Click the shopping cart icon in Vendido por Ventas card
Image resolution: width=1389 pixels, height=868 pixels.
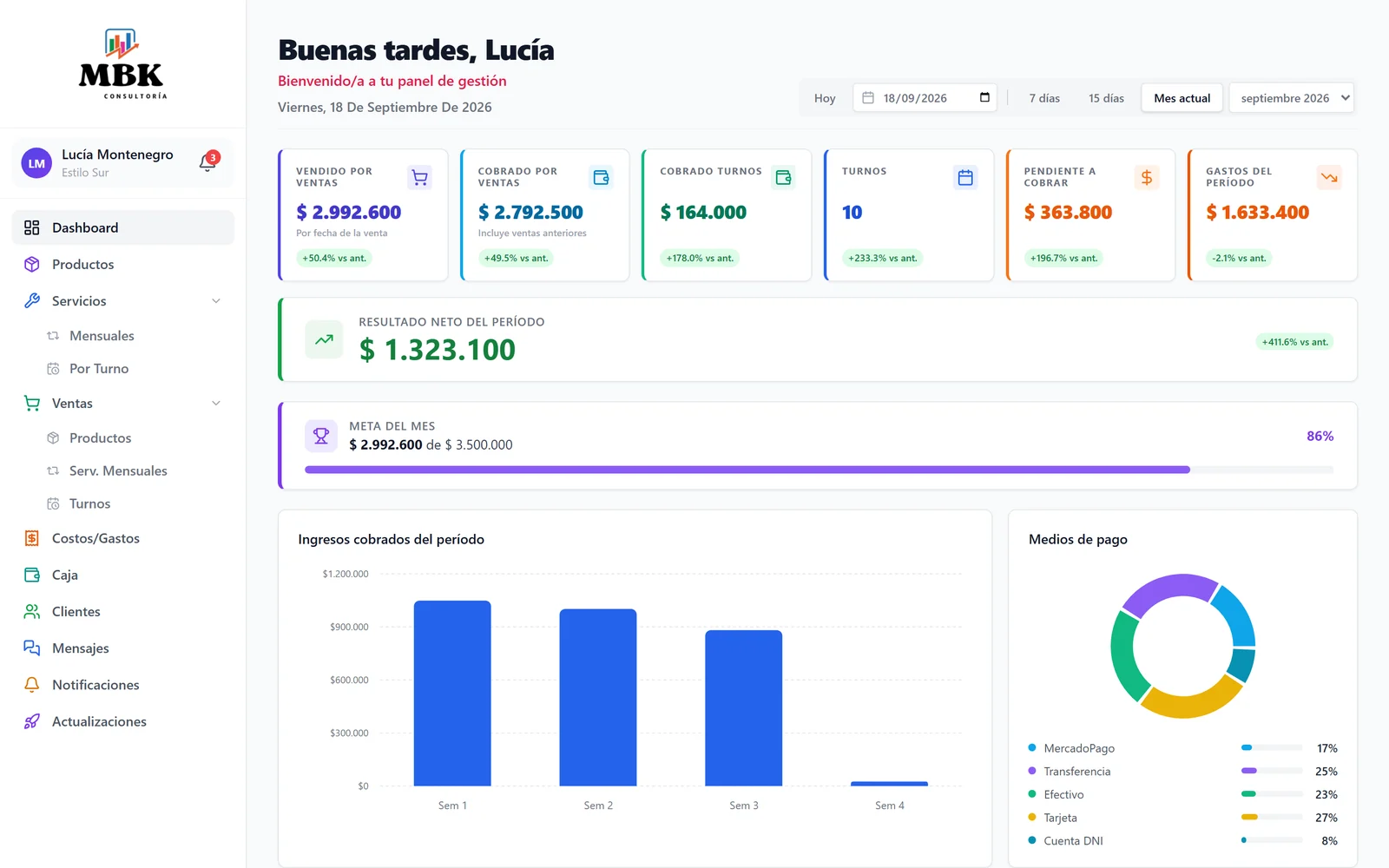pos(419,178)
